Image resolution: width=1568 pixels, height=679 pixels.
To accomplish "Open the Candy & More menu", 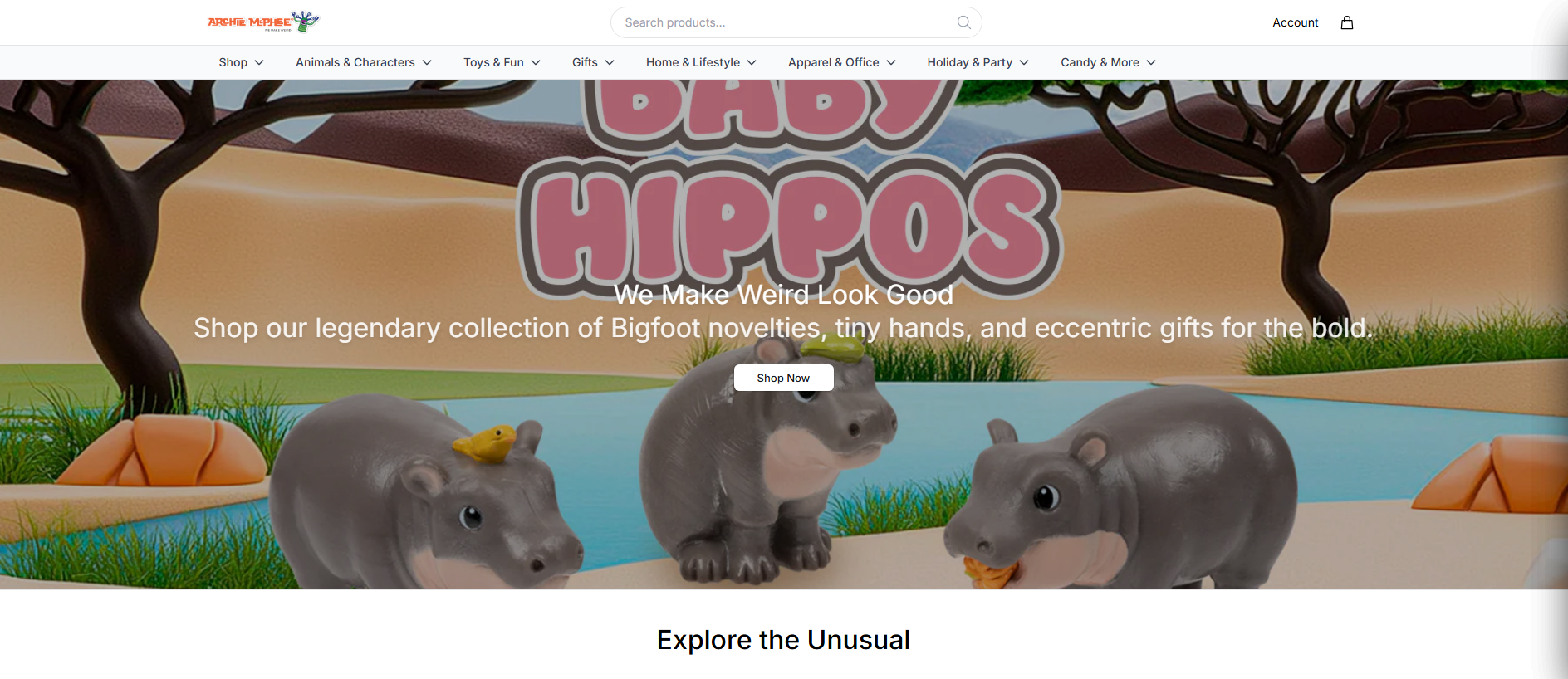I will [x=1108, y=62].
